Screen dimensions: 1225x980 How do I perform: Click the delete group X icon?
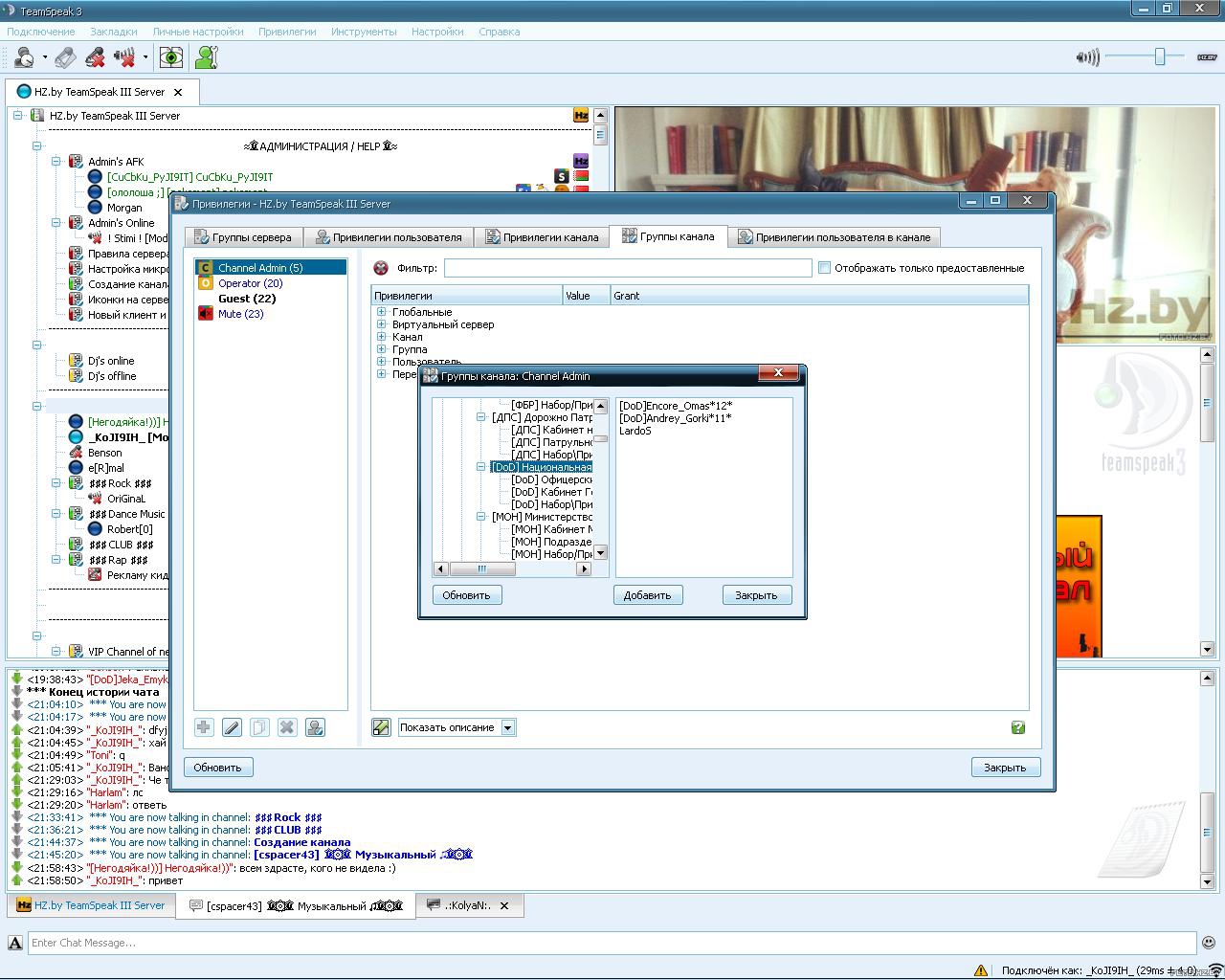[287, 727]
